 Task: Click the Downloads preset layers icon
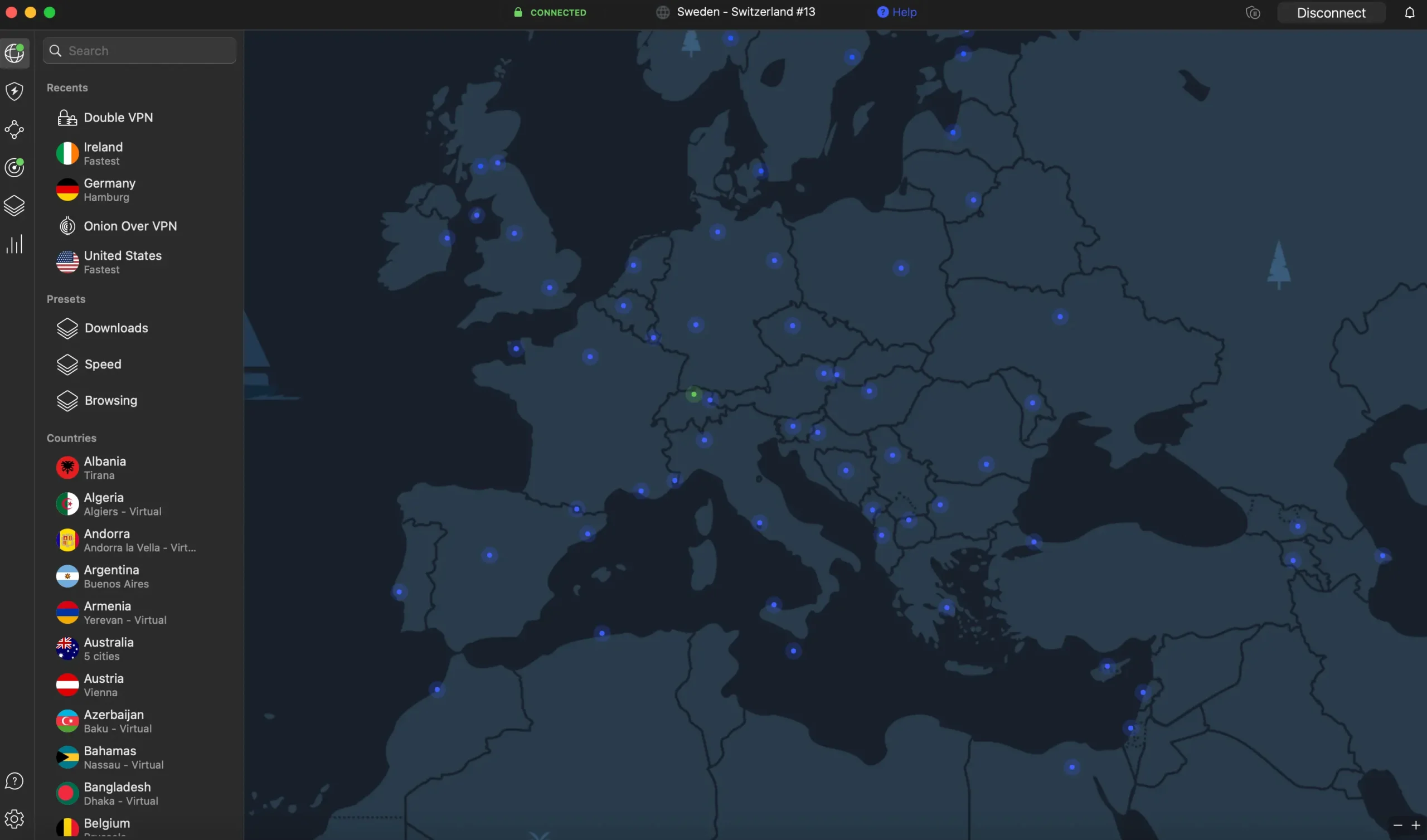coord(67,328)
